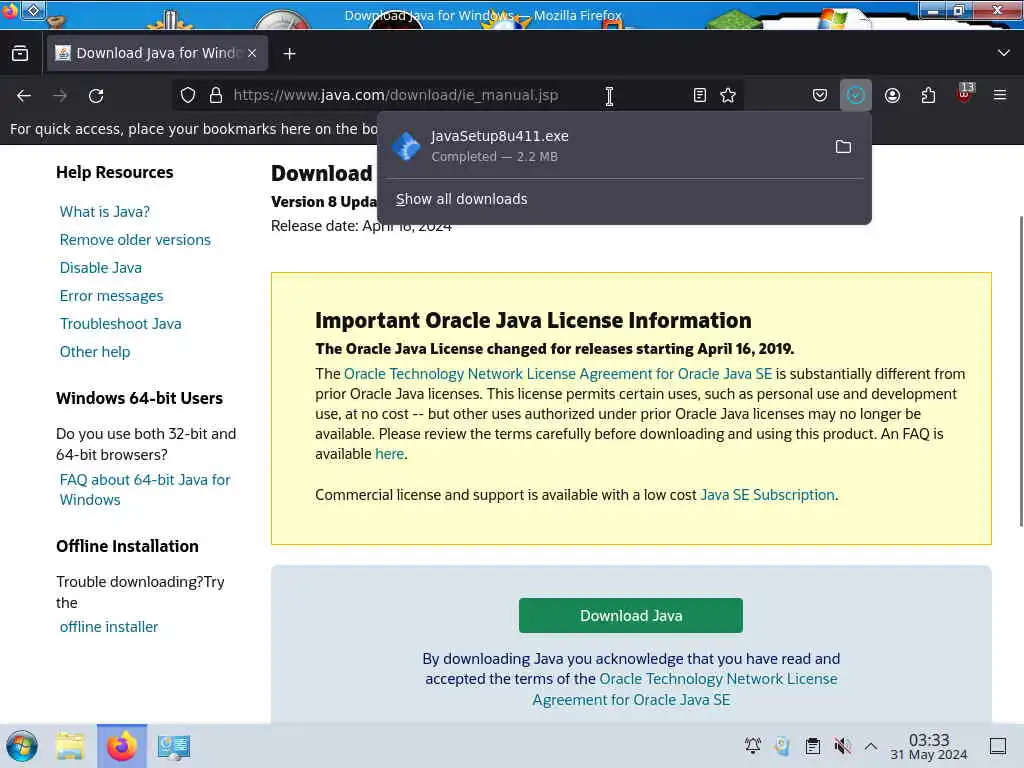Viewport: 1024px width, 768px height.
Task: Open the notifications bell in system tray
Action: coord(753,746)
